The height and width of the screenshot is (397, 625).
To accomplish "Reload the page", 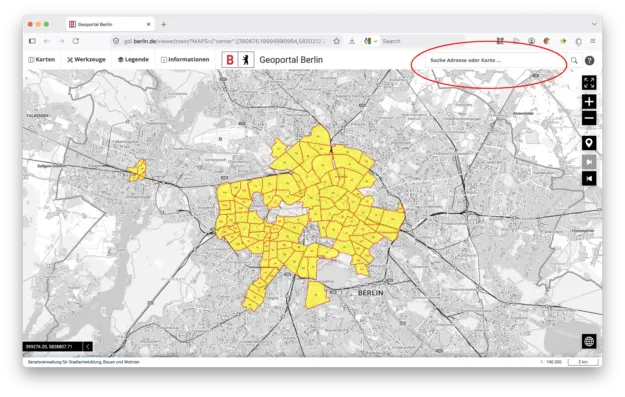I will (76, 41).
